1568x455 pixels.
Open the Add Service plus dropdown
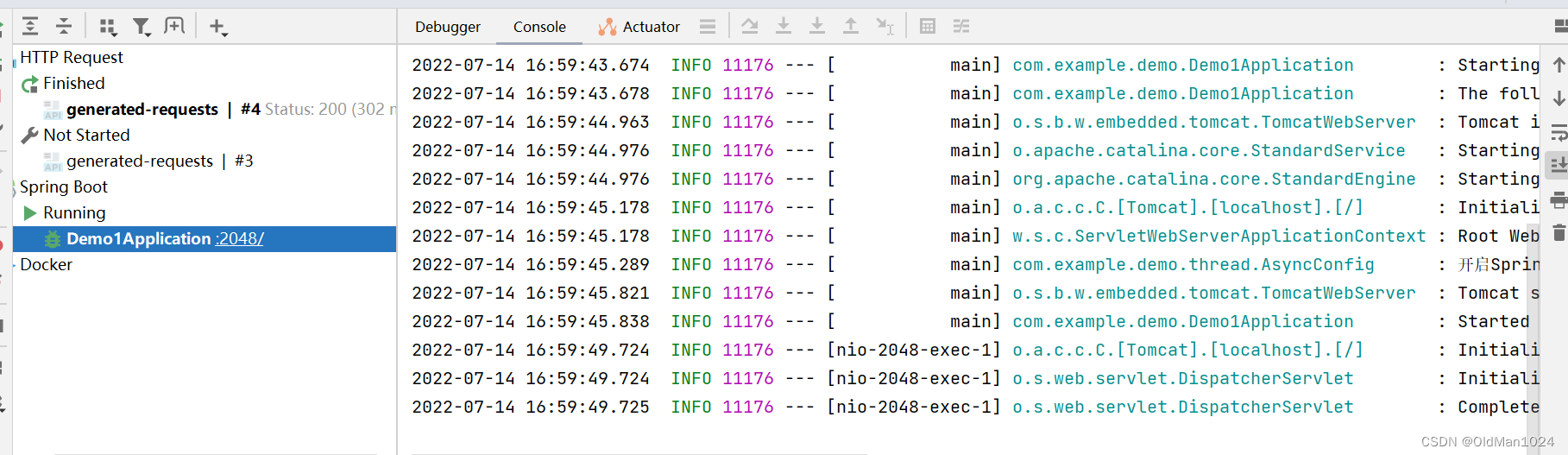pos(218,27)
